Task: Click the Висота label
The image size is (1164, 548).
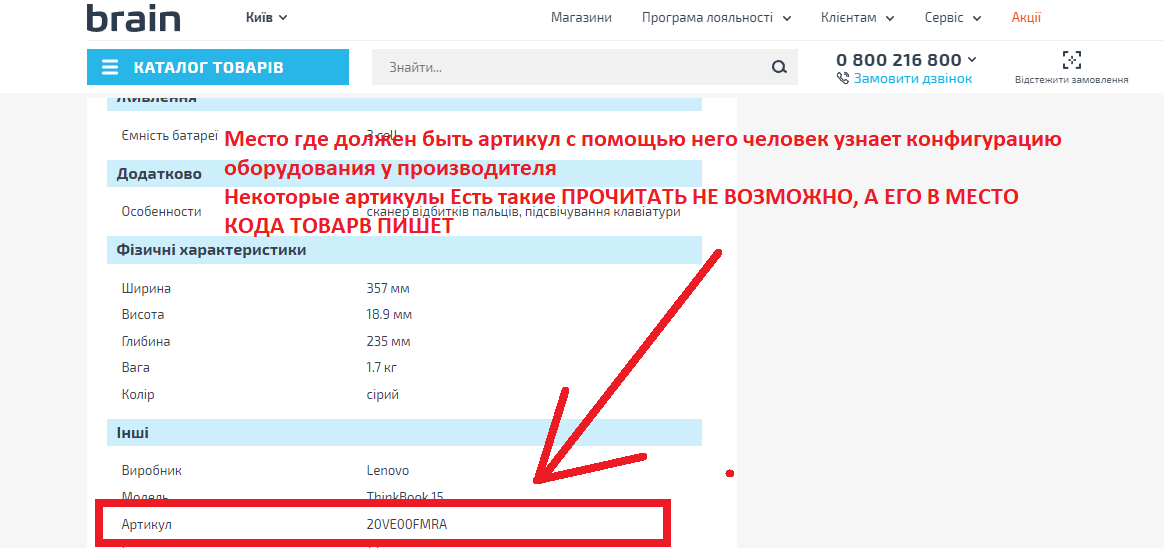Action: click(143, 315)
